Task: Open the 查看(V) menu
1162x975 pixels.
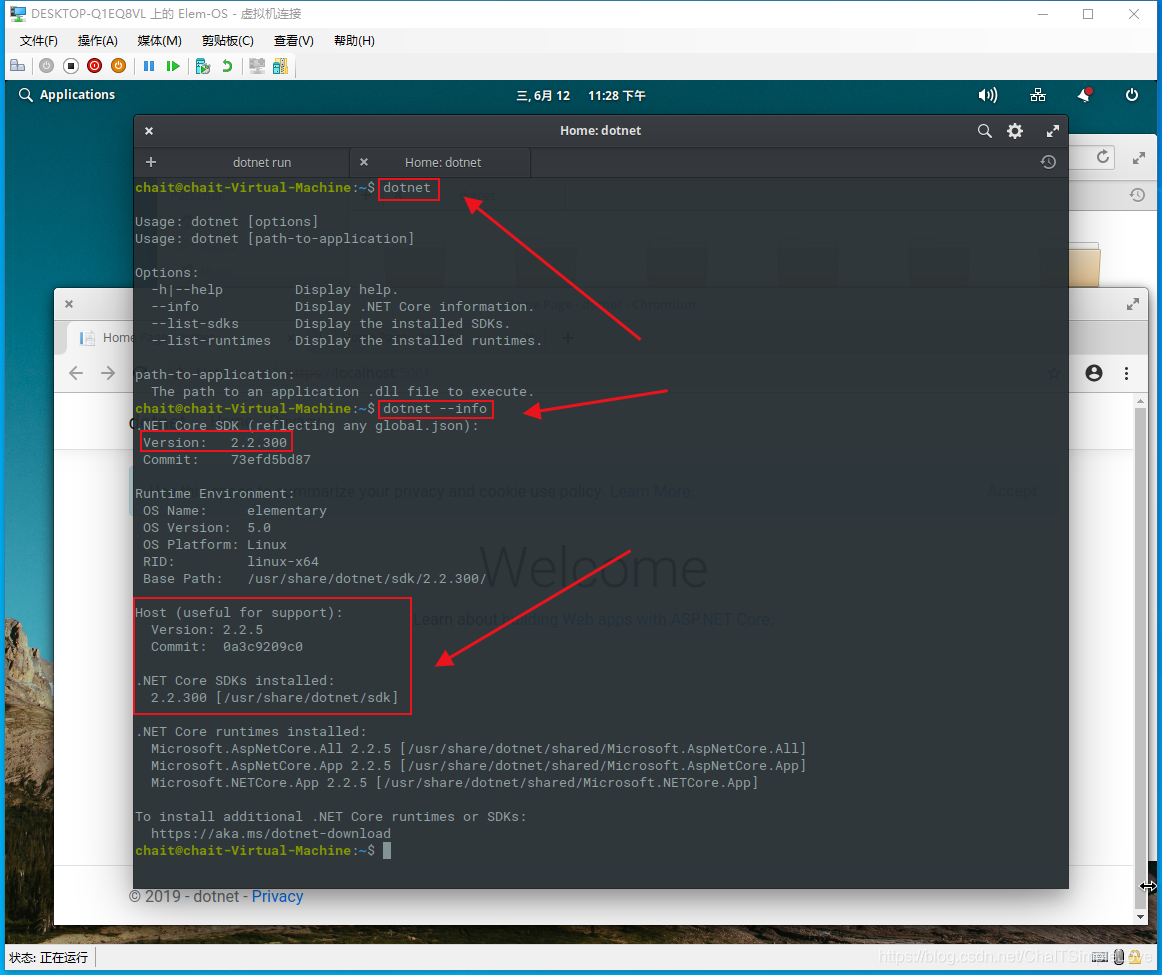Action: pos(293,41)
